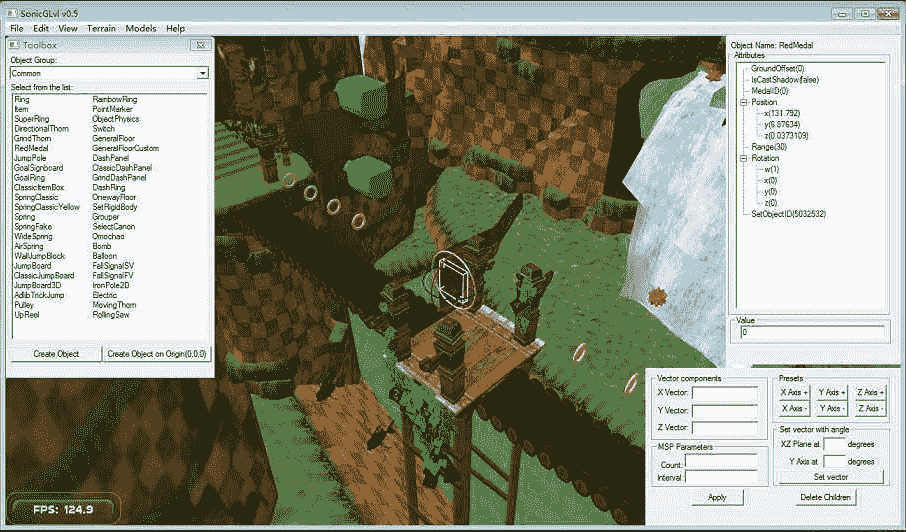Select MedalID(0) attribute

click(x=770, y=91)
